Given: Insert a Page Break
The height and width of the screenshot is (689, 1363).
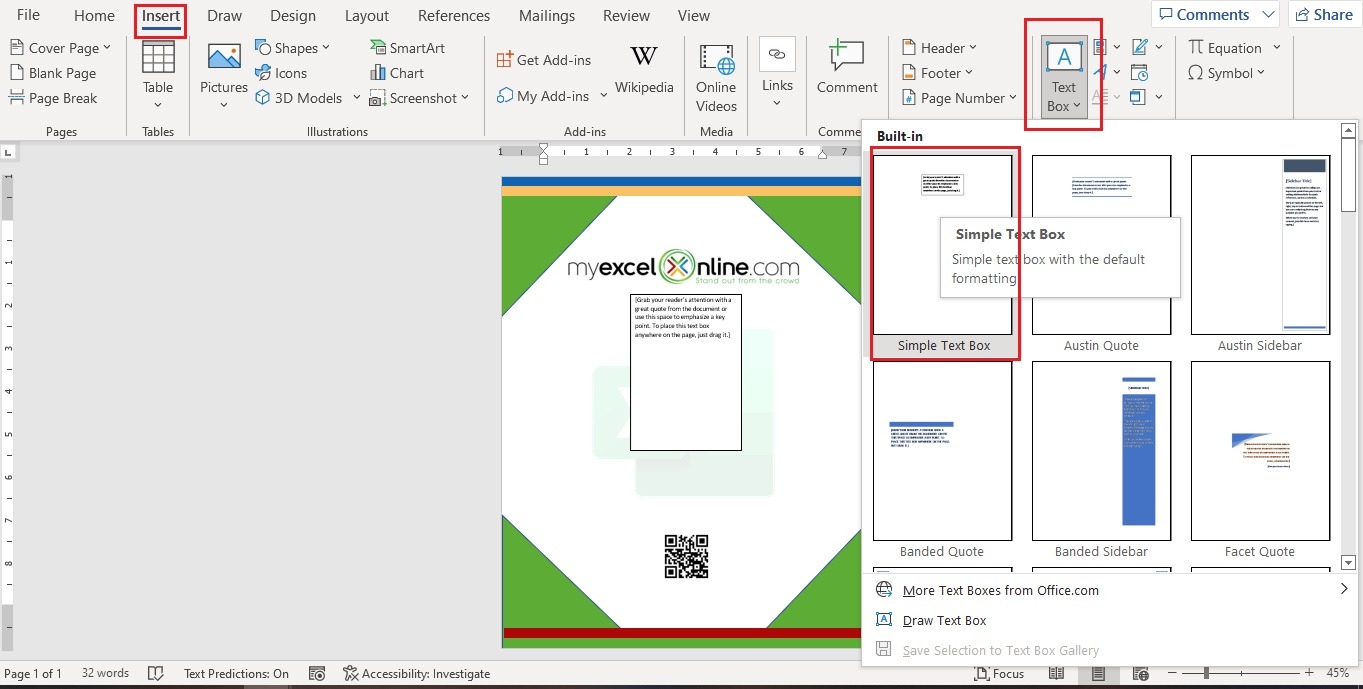Looking at the screenshot, I should coord(53,98).
